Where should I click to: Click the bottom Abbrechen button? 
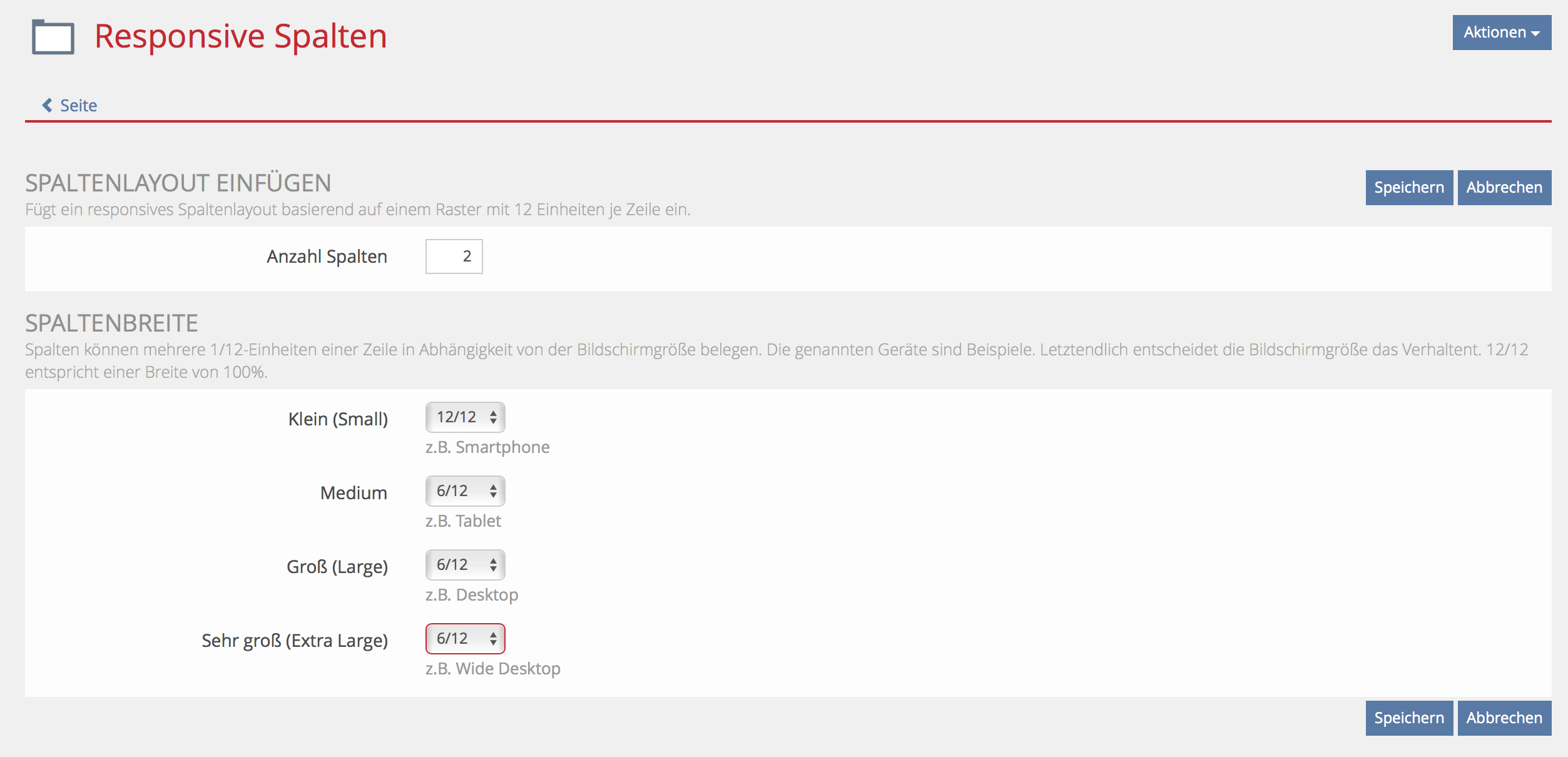[x=1504, y=718]
